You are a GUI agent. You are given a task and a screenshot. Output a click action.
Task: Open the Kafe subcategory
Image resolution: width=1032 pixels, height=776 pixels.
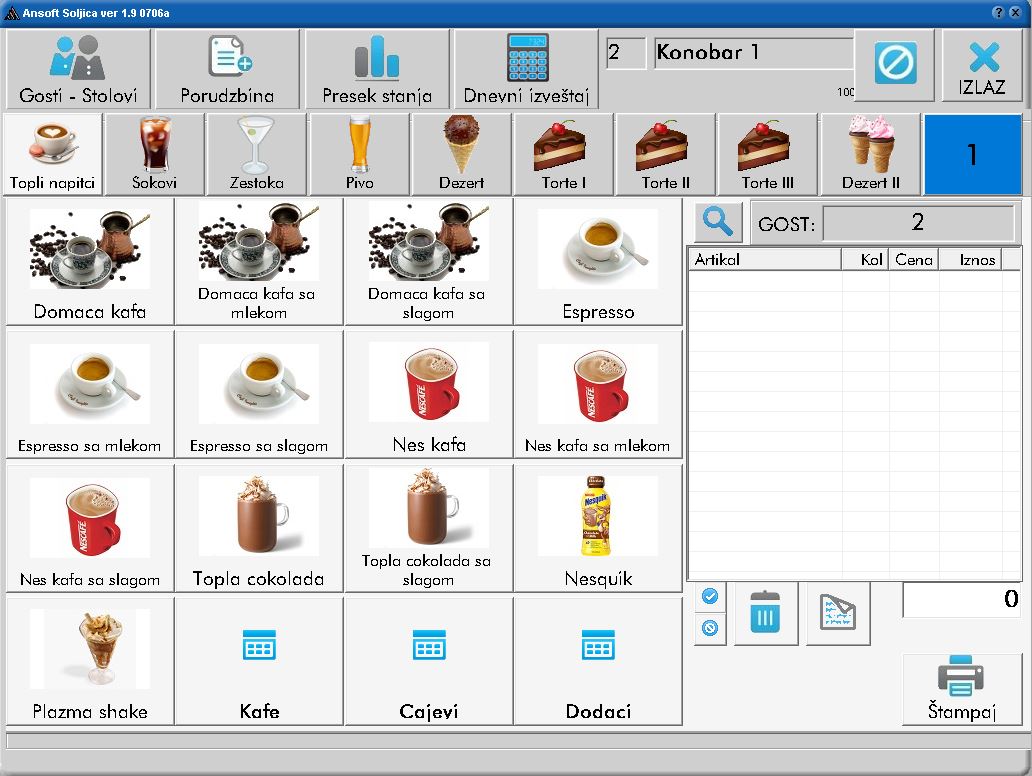(259, 661)
